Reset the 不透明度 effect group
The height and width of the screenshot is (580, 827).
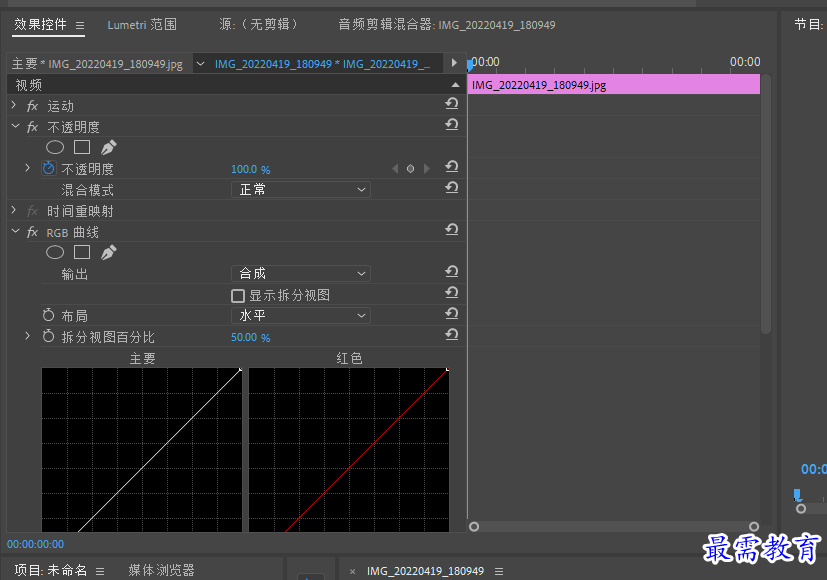(x=451, y=125)
